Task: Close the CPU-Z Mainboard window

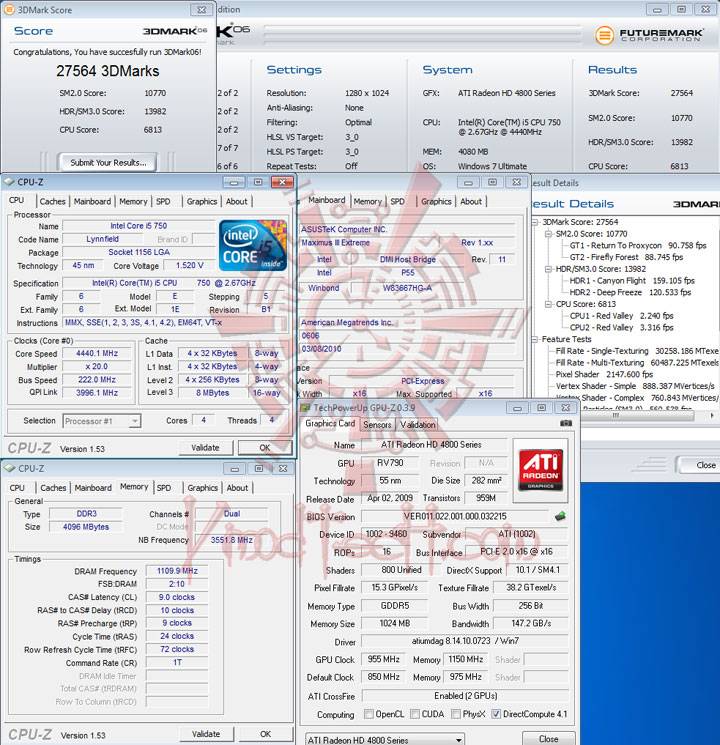Action: coord(517,182)
